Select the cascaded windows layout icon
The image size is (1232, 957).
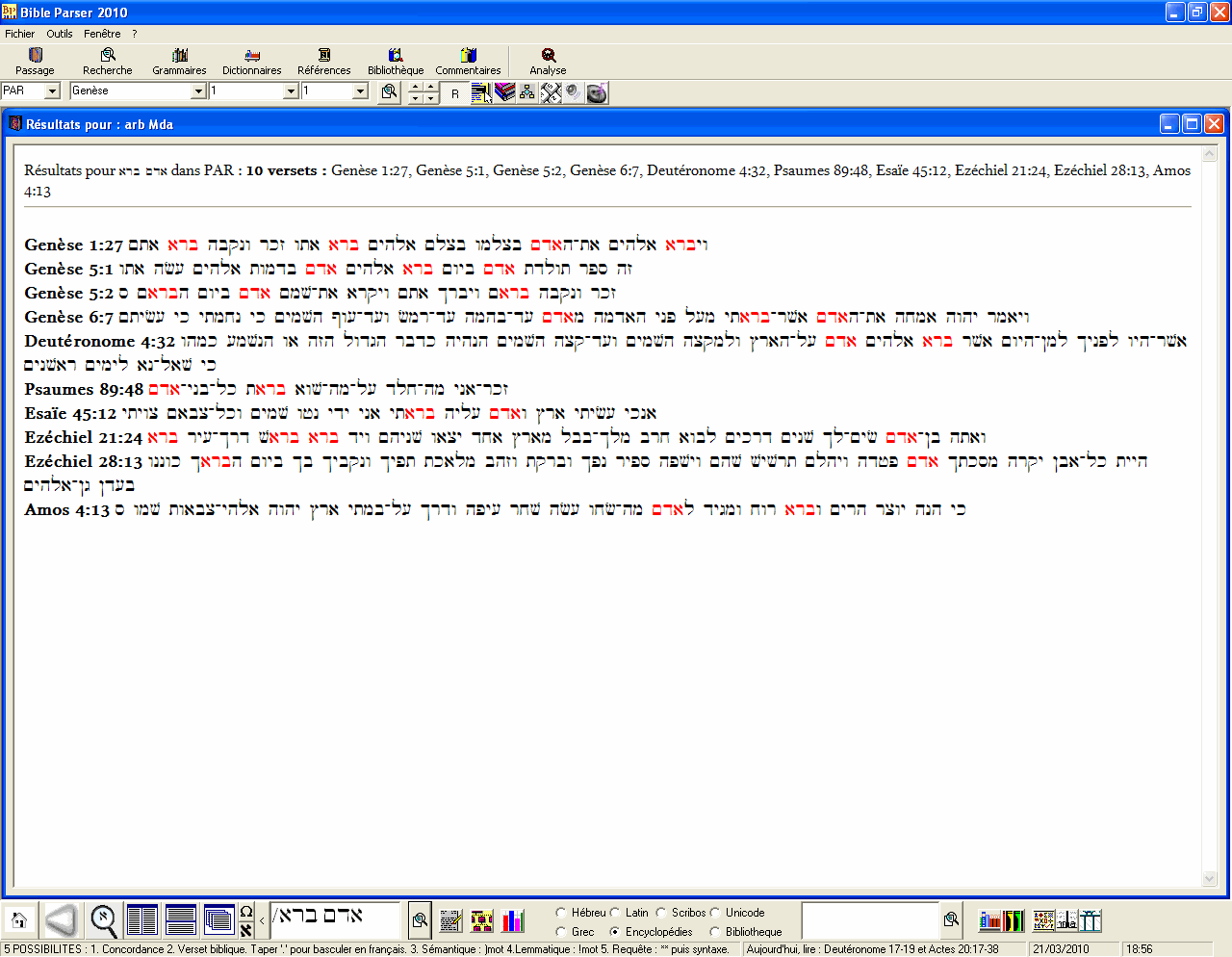pos(219,920)
